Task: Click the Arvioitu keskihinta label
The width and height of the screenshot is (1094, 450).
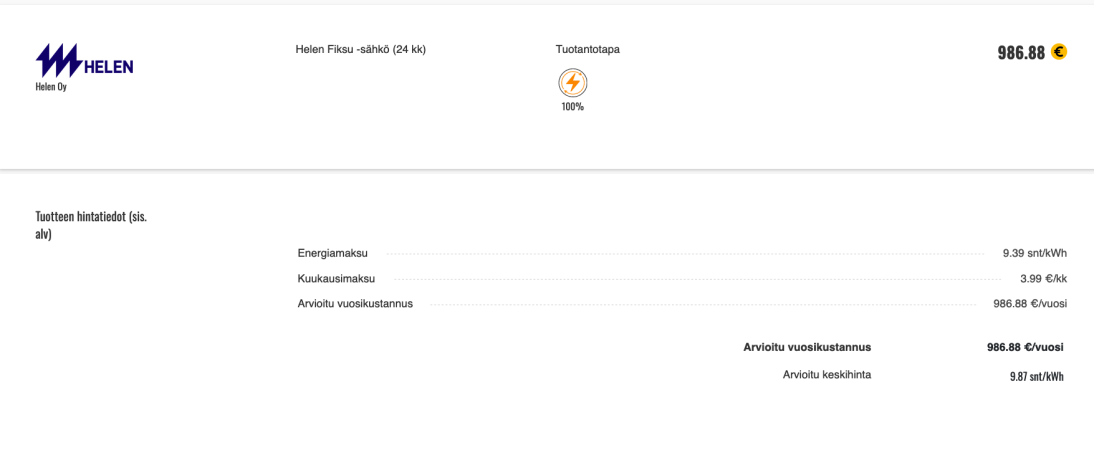Action: pos(827,375)
